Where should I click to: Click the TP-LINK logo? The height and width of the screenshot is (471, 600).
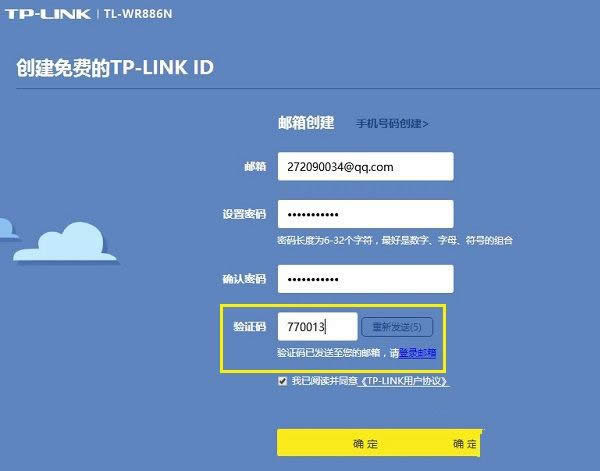click(x=48, y=15)
